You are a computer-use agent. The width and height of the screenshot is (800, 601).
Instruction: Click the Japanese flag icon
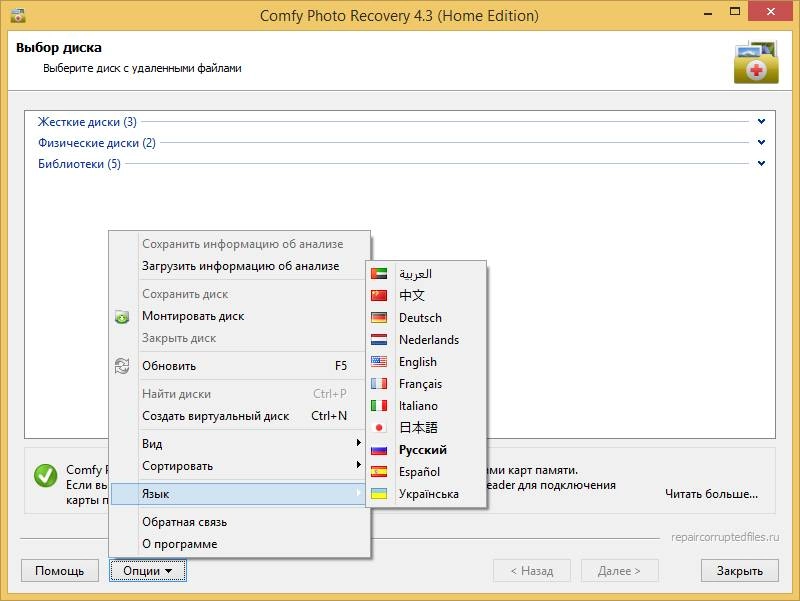(379, 428)
